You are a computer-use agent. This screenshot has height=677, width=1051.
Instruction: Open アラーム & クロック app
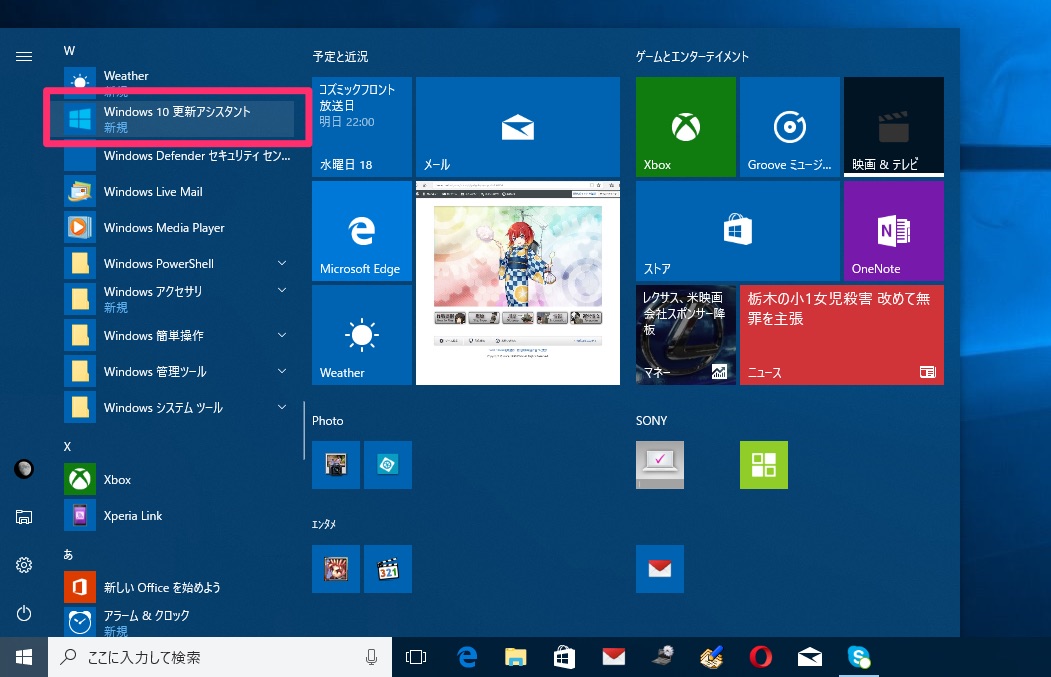tap(178, 622)
